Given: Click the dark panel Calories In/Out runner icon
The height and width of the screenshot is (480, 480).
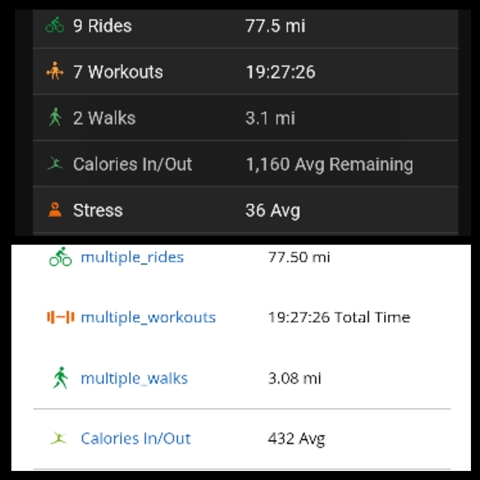Looking at the screenshot, I should click(55, 163).
